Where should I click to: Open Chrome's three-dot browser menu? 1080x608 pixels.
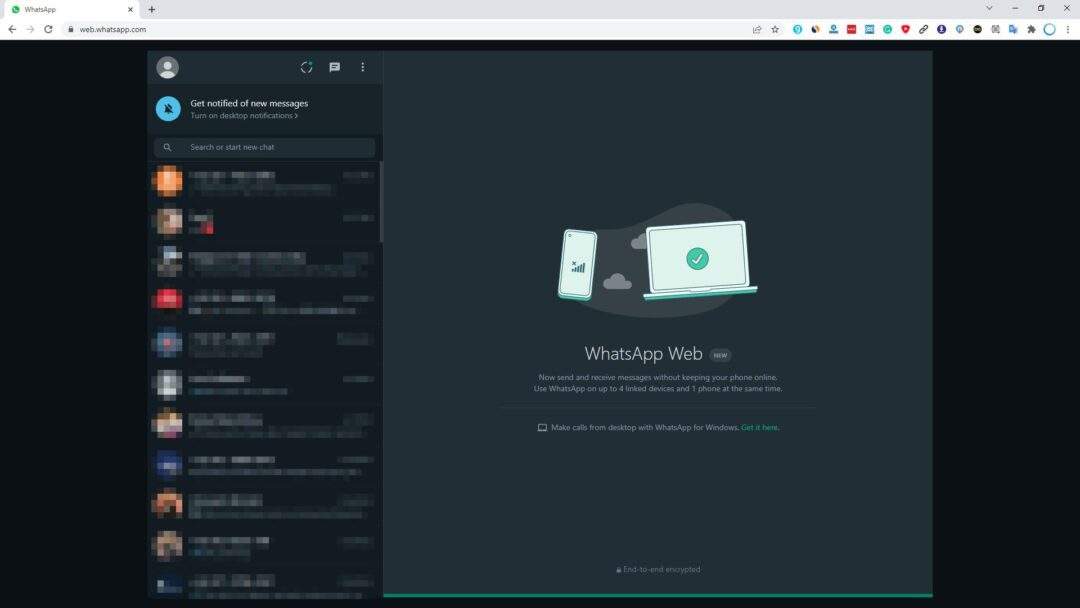pos(1069,29)
